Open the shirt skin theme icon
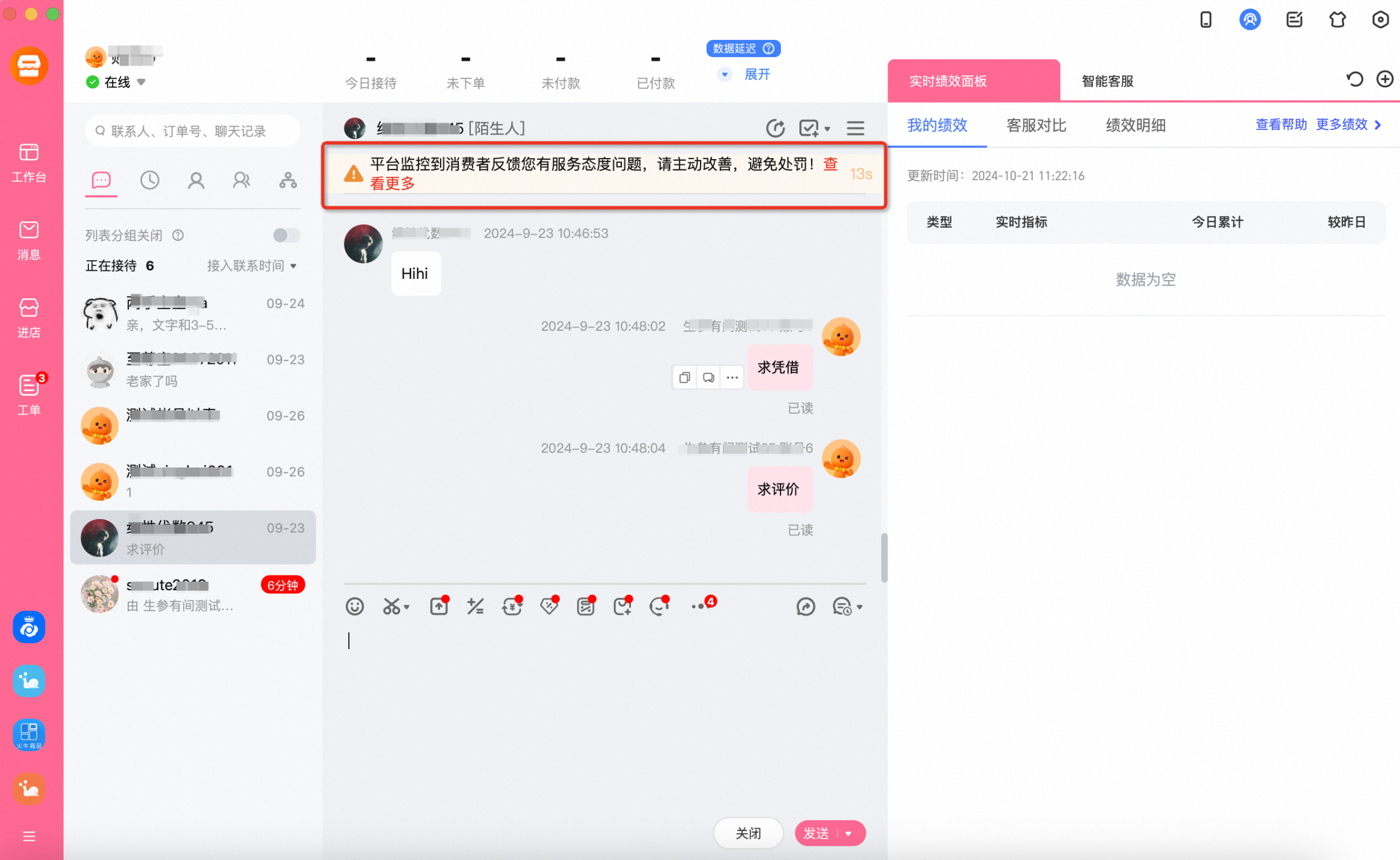1400x860 pixels. click(x=1337, y=20)
